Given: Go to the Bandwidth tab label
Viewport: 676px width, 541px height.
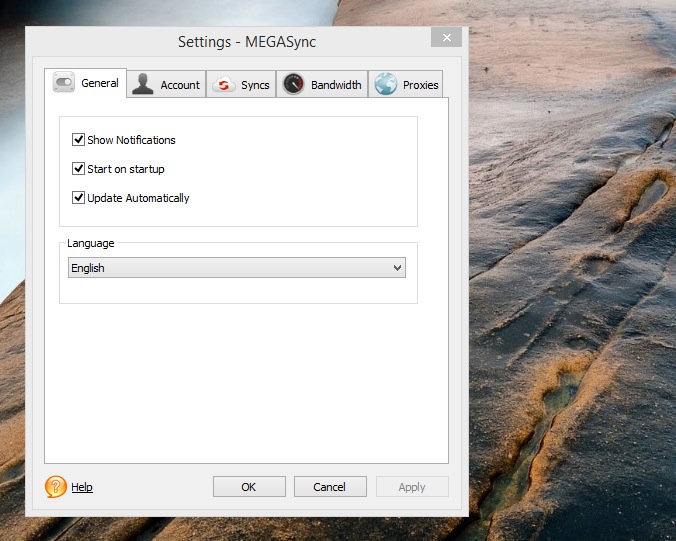Looking at the screenshot, I should coord(336,85).
